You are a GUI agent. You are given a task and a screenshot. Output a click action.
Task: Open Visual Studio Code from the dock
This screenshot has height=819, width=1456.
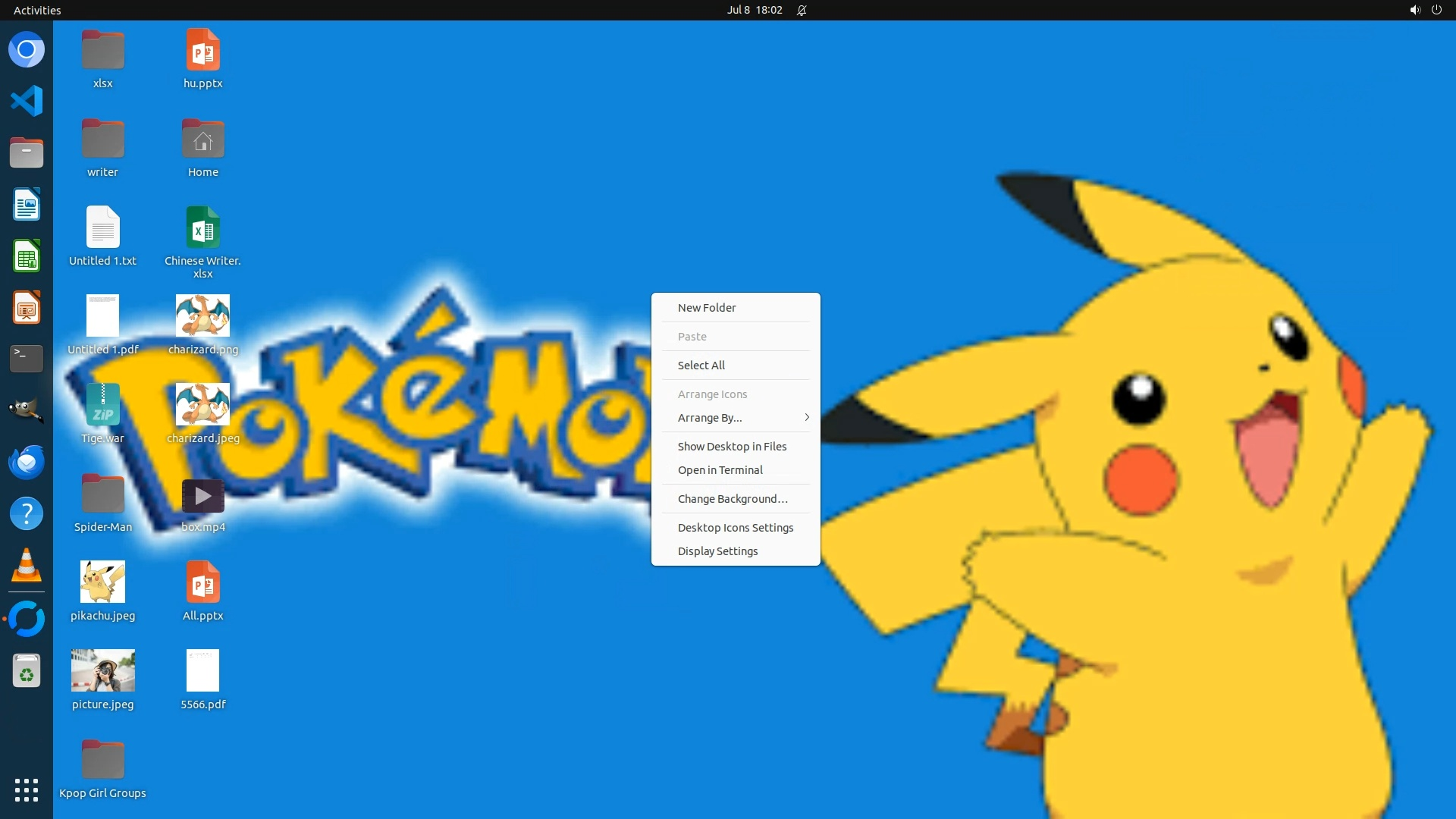27,101
